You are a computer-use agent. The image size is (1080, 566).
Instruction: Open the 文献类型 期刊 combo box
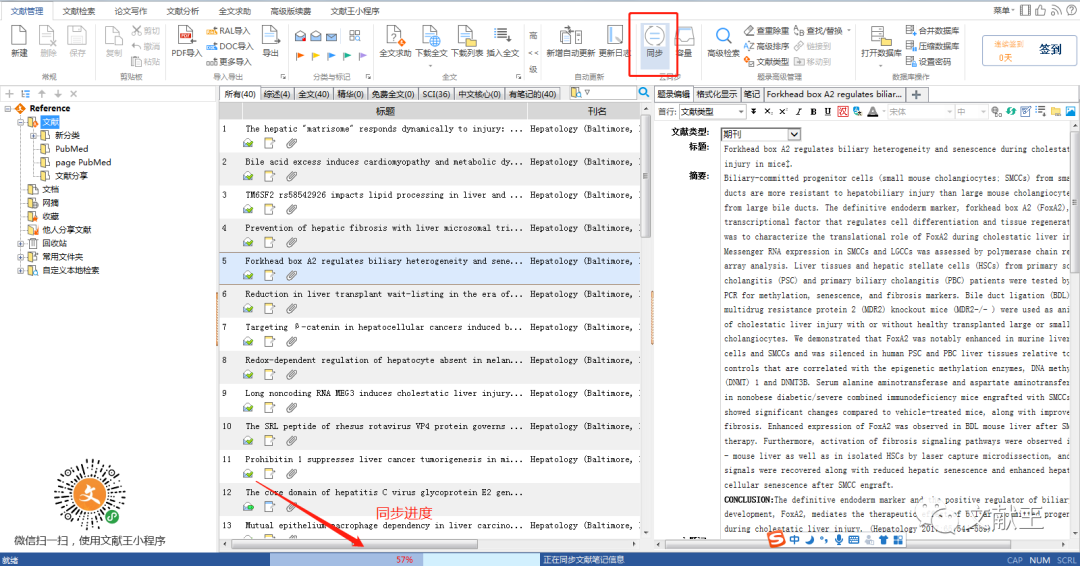(760, 134)
